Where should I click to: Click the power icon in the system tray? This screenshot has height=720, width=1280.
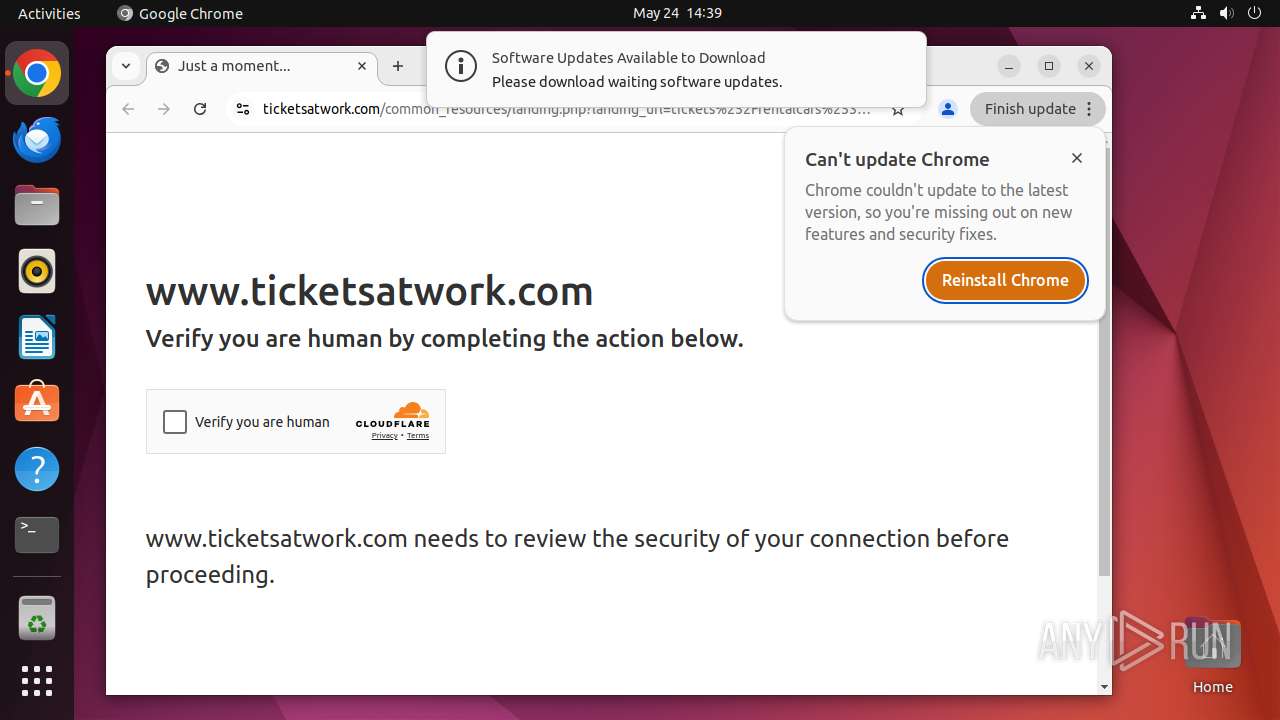click(1255, 13)
